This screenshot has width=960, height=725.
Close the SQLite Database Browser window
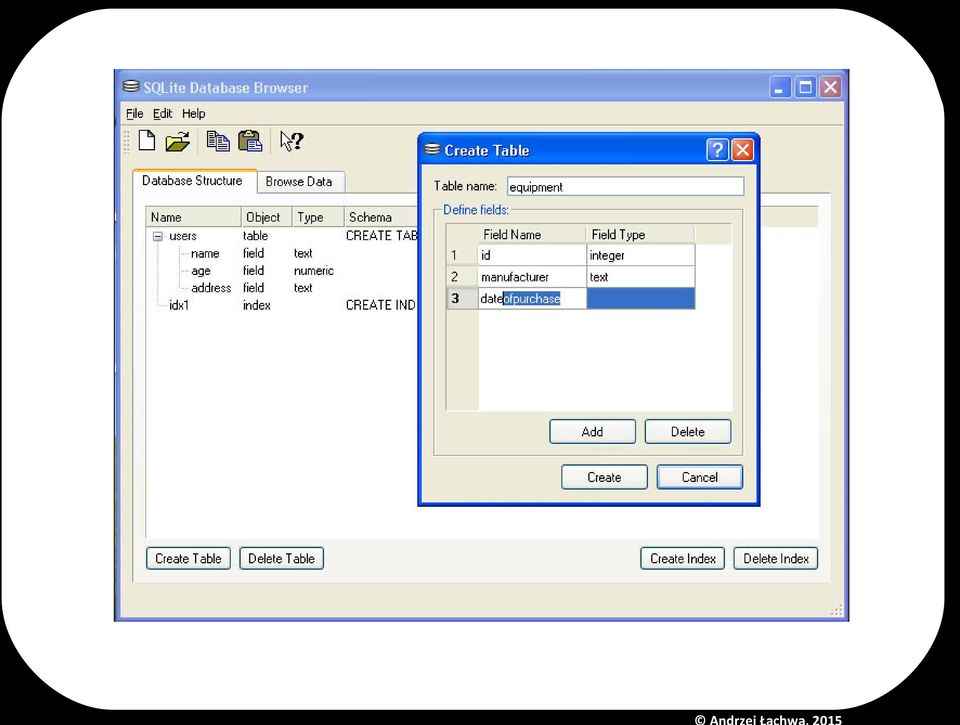click(x=830, y=88)
